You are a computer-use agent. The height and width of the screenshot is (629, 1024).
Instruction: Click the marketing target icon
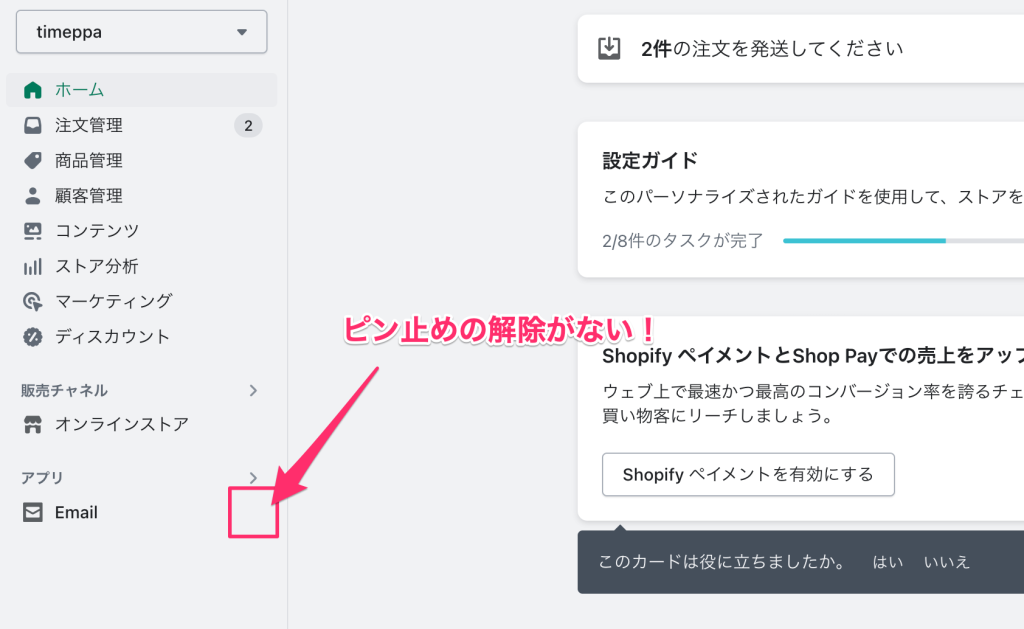[32, 301]
